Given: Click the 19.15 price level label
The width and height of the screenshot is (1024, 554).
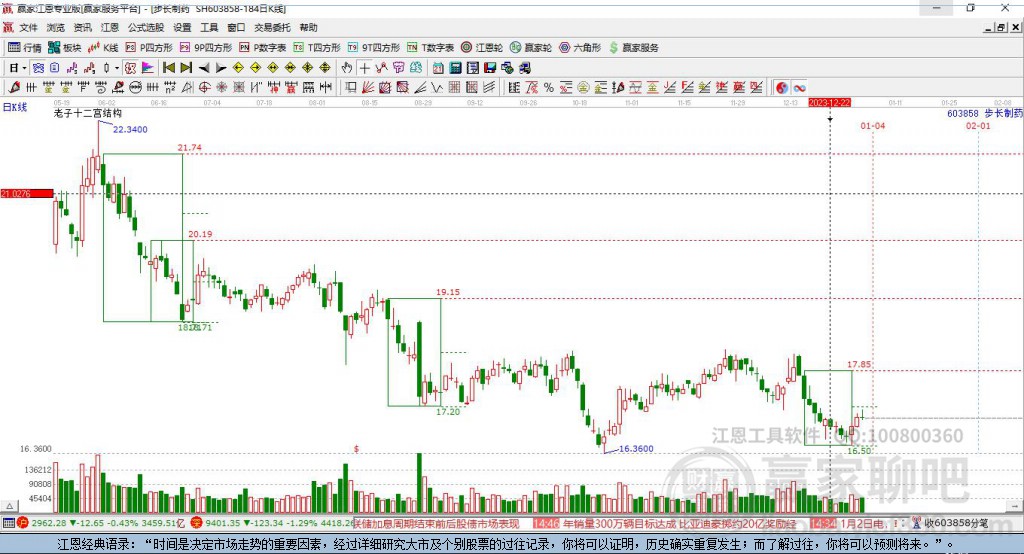Looking at the screenshot, I should point(448,292).
